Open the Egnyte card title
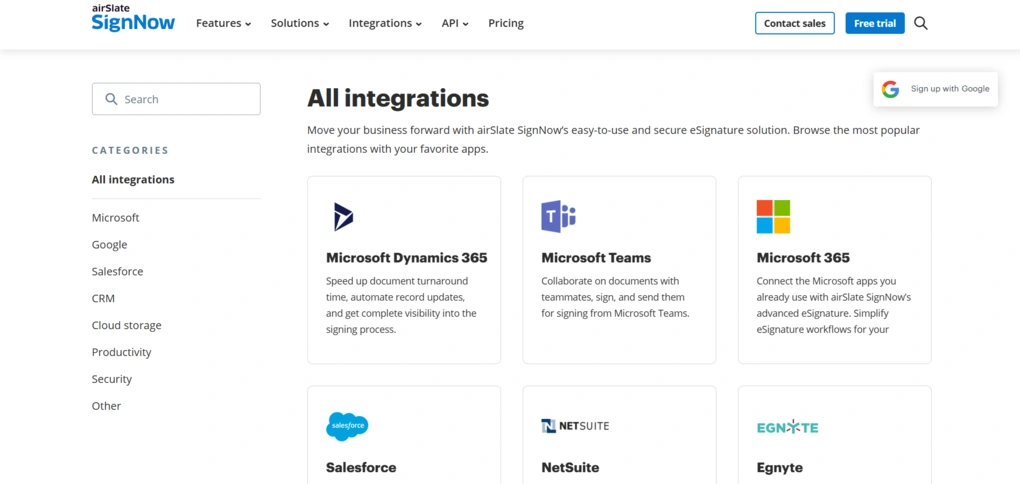 pos(780,468)
